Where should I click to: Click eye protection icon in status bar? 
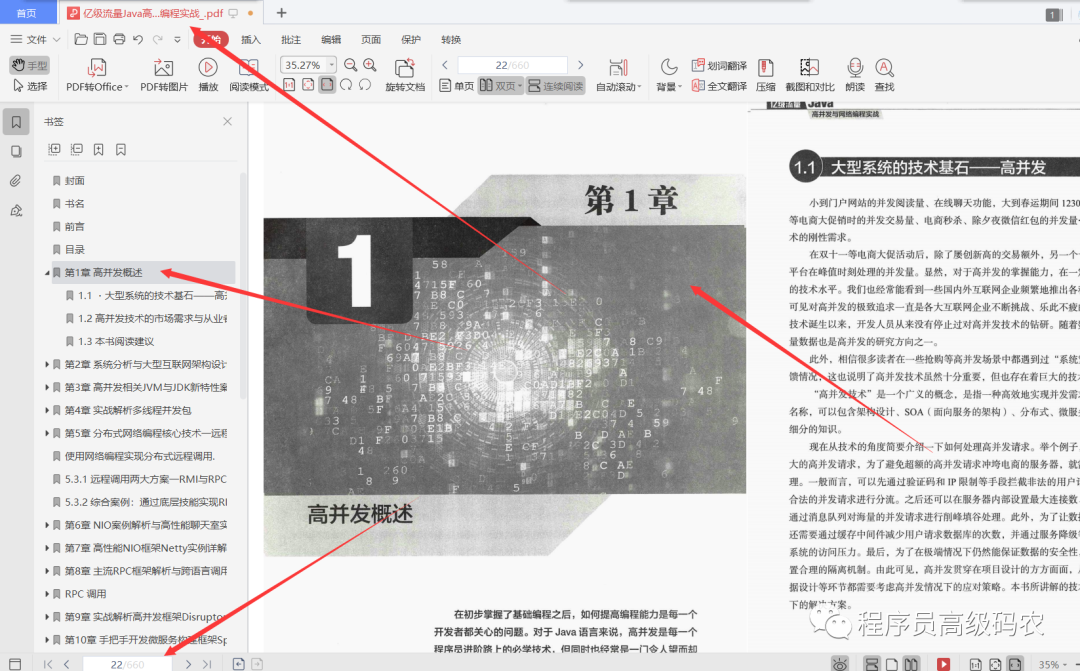(840, 664)
